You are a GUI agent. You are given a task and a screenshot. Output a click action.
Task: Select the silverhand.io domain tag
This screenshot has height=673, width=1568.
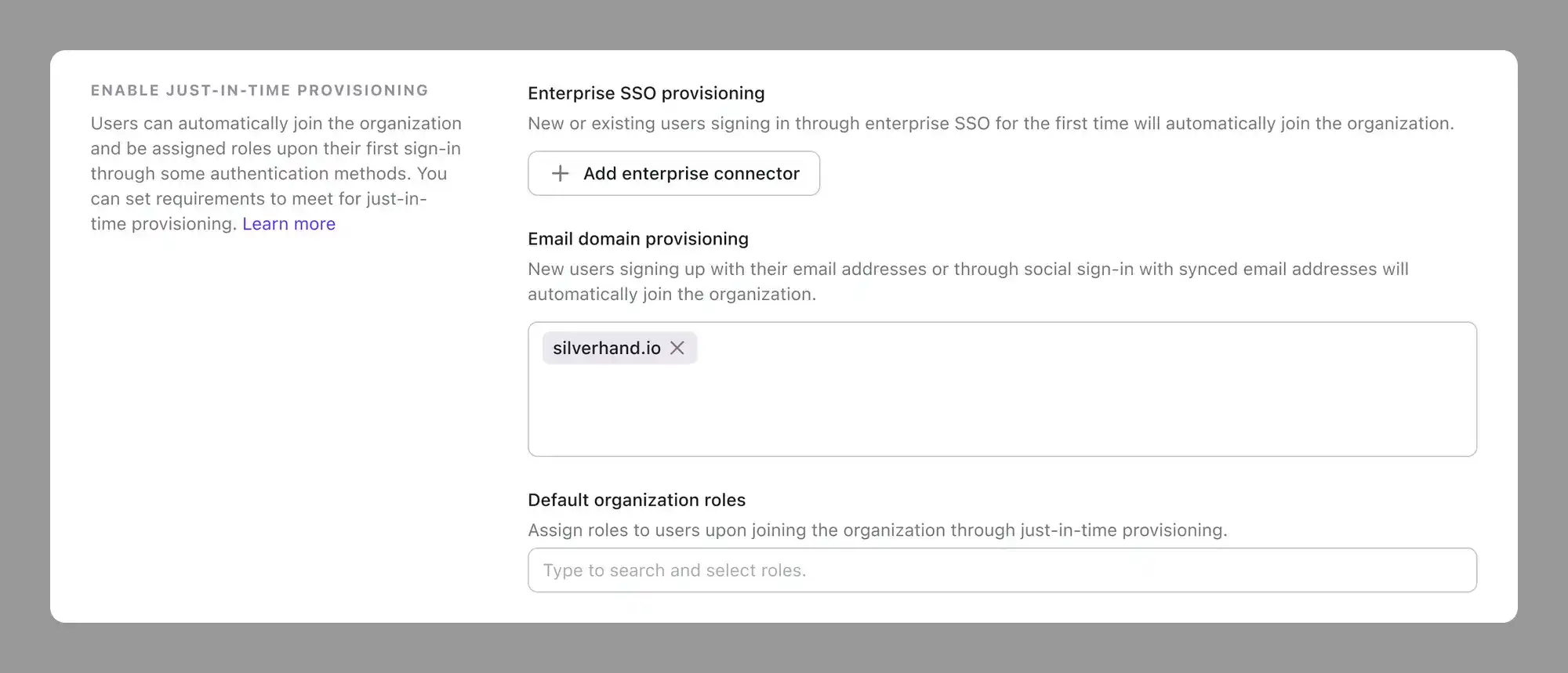click(606, 348)
